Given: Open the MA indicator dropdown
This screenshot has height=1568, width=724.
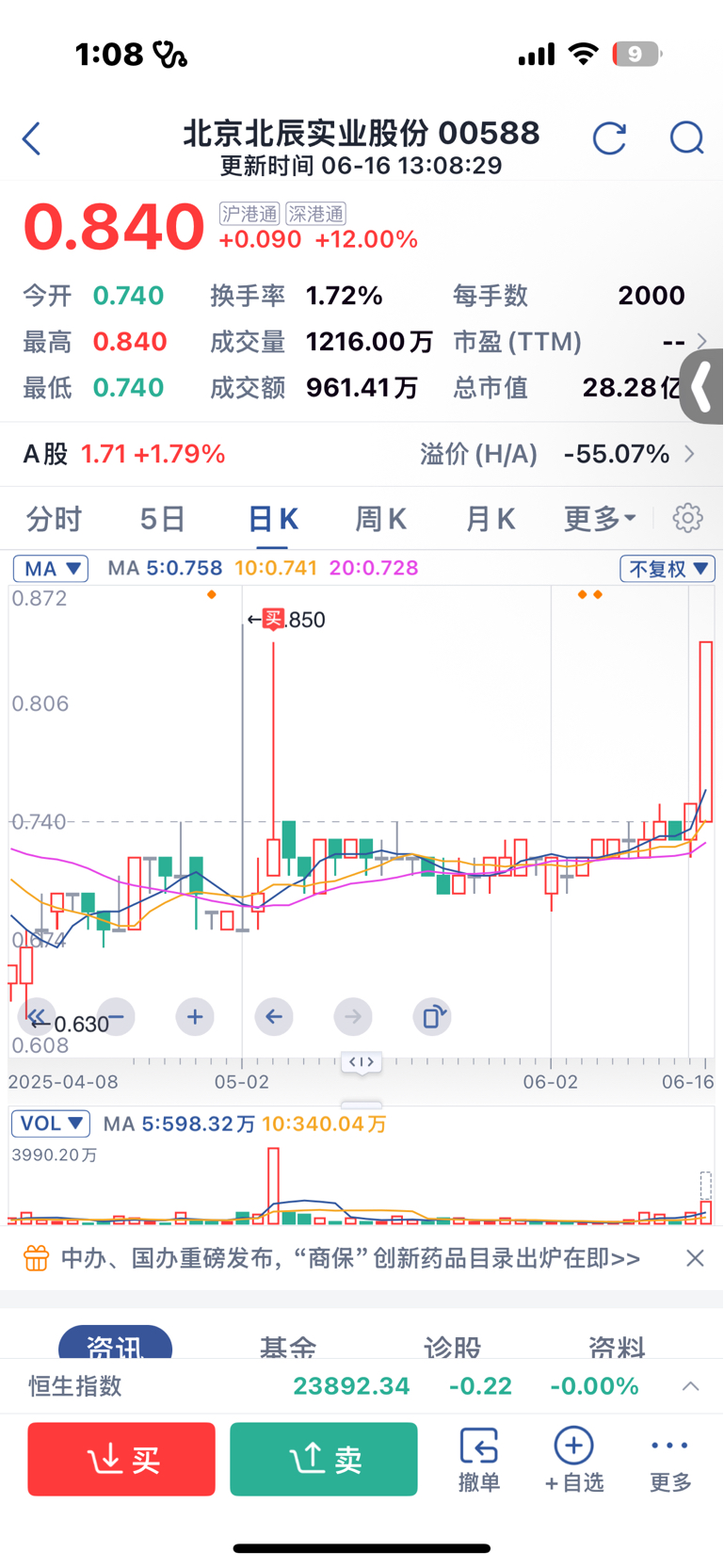Looking at the screenshot, I should coord(51,568).
